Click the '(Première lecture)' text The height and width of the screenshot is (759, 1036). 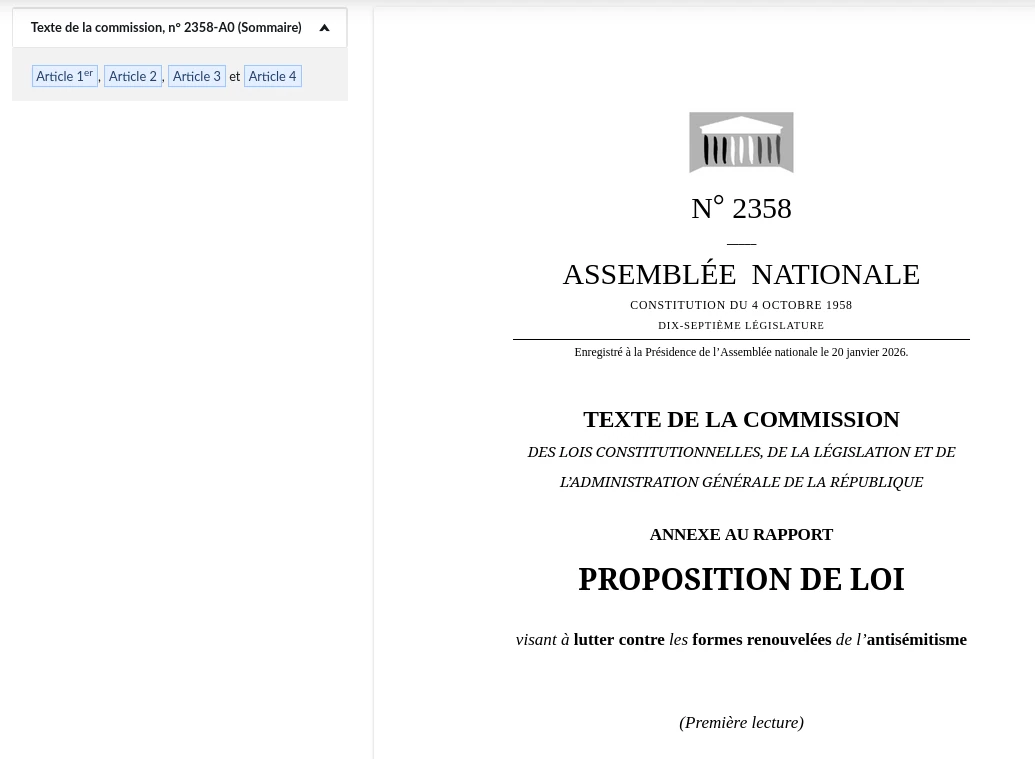pos(741,723)
